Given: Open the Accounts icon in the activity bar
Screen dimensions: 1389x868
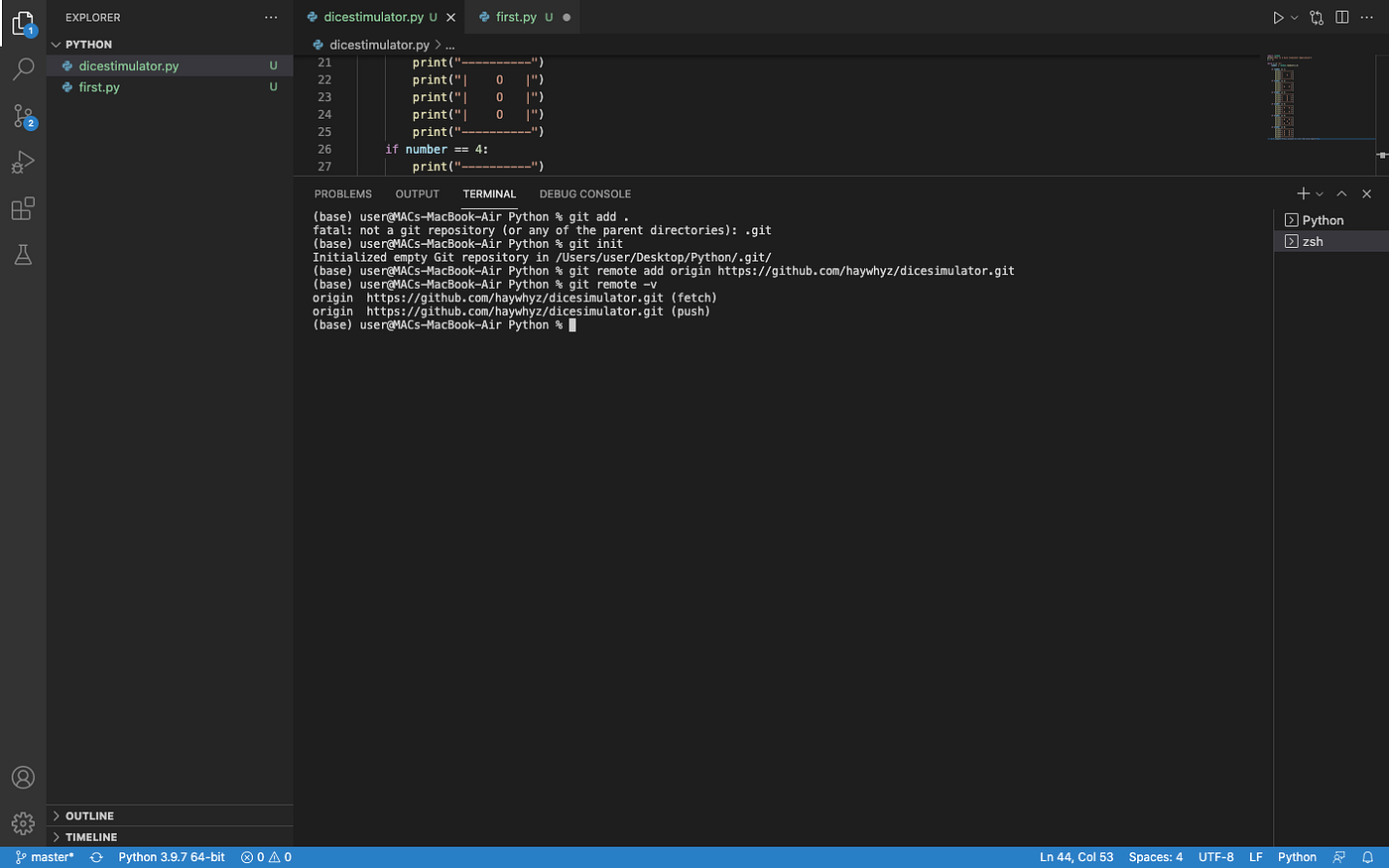Looking at the screenshot, I should click(x=23, y=778).
